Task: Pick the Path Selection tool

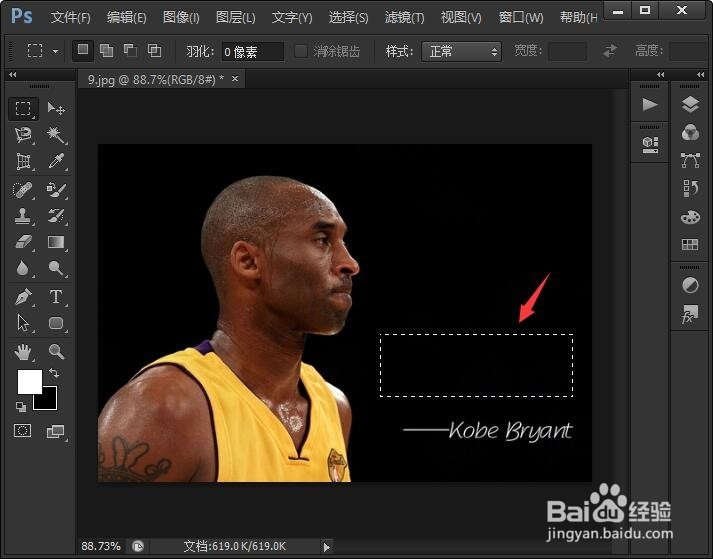Action: 23,323
